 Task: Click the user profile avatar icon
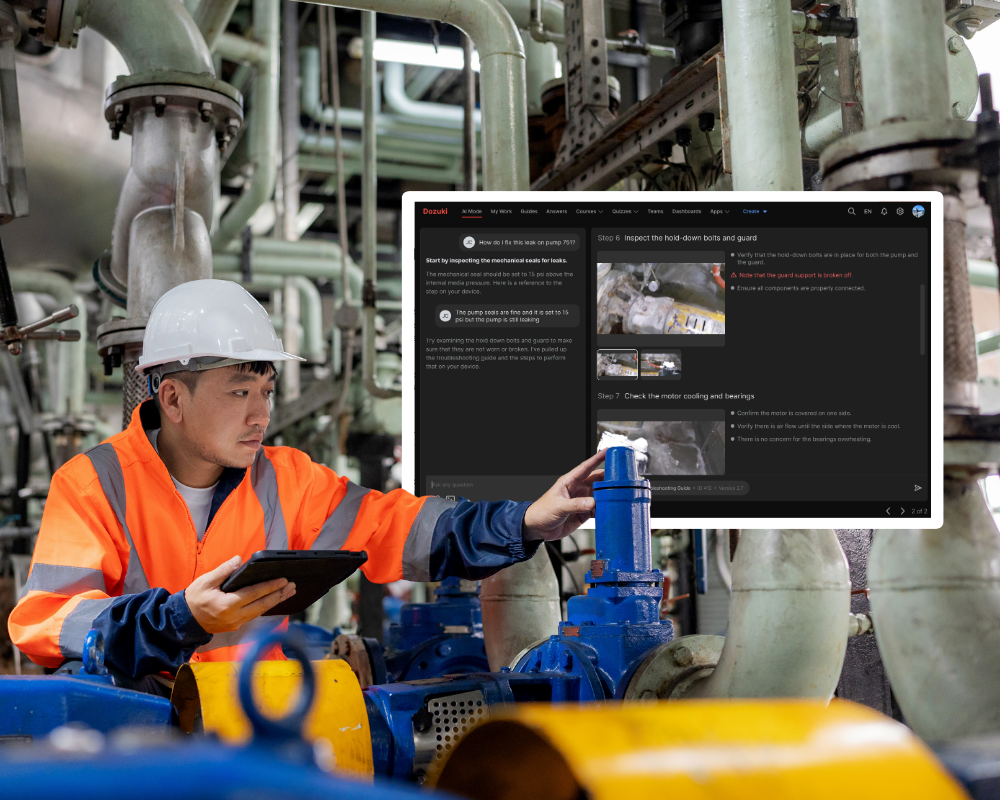pos(918,211)
